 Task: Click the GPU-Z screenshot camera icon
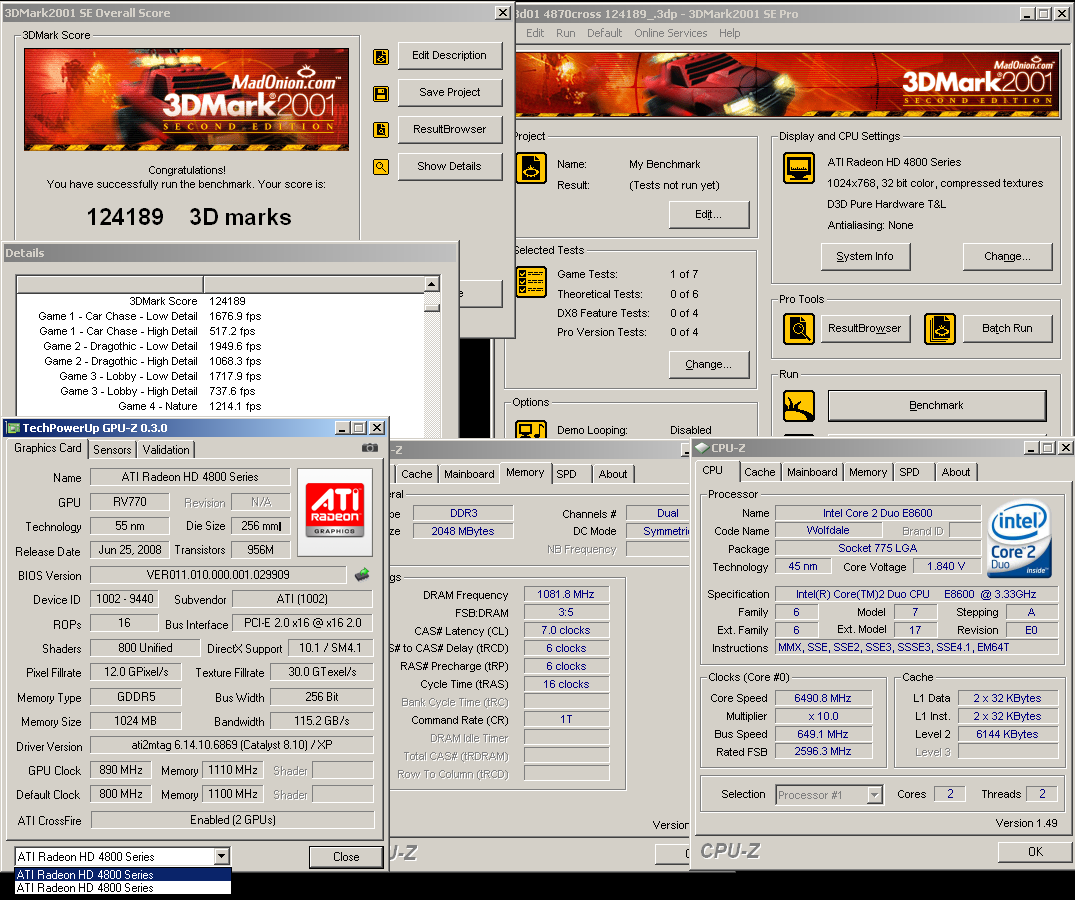370,448
